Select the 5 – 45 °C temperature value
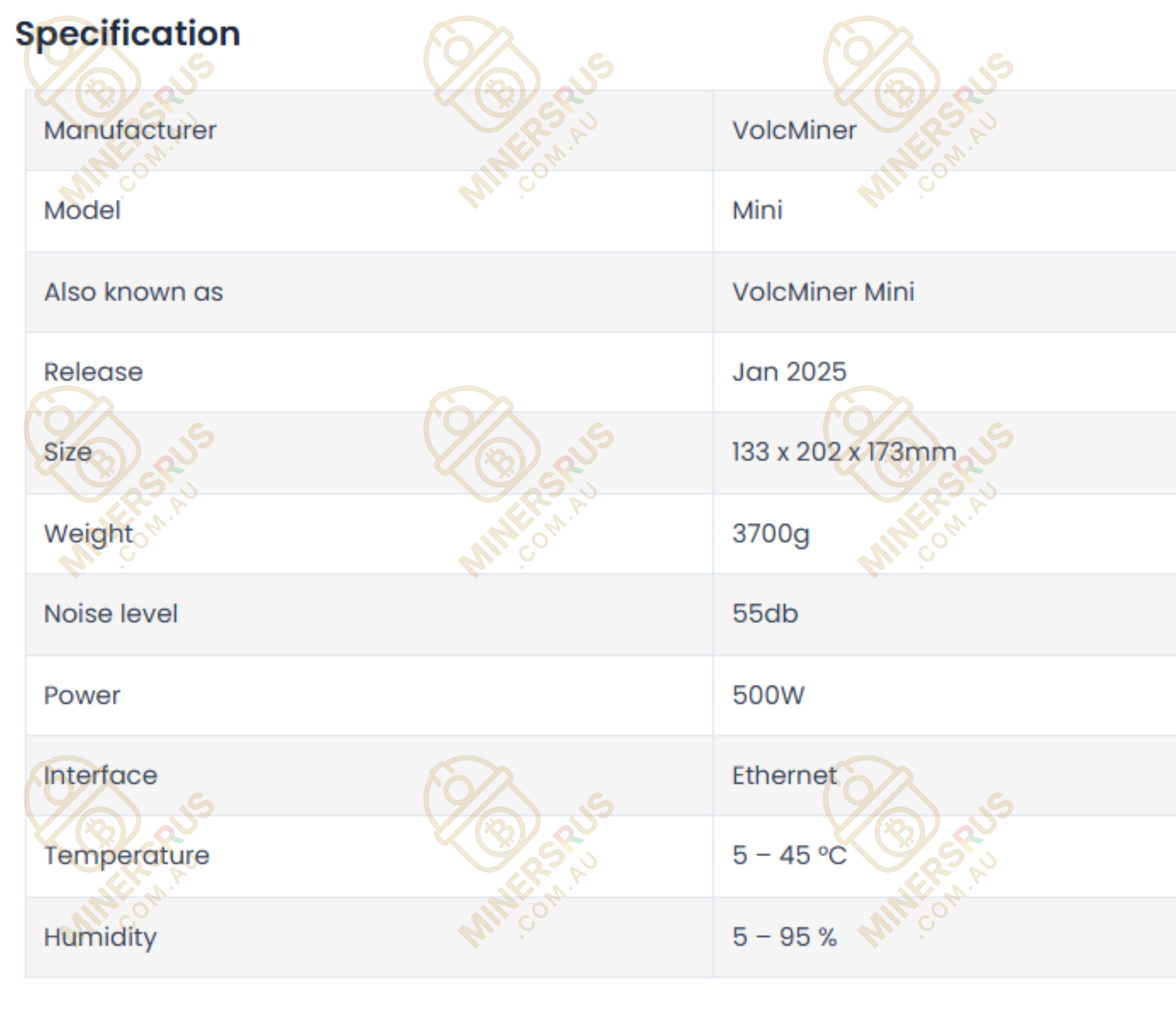1176x1018 pixels. 789,856
